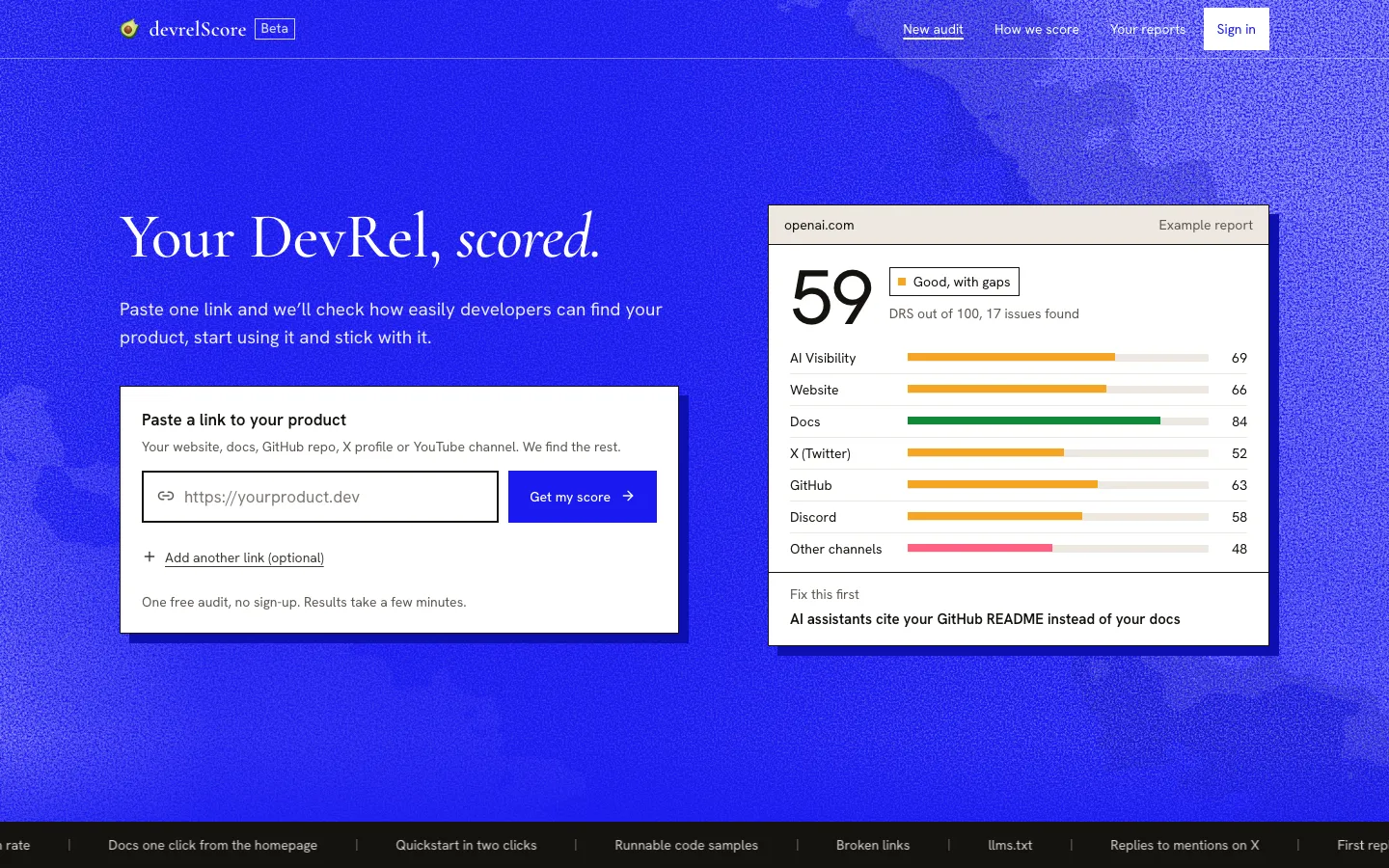Open the New audit nav item
Image resolution: width=1389 pixels, height=868 pixels.
[x=933, y=29]
